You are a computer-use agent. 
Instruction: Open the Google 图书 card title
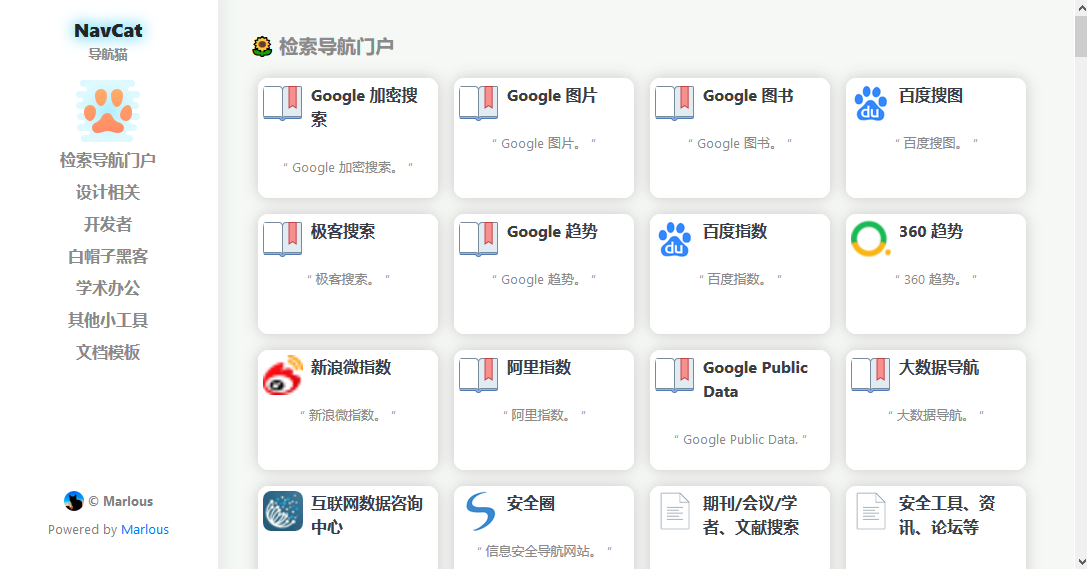tap(748, 96)
